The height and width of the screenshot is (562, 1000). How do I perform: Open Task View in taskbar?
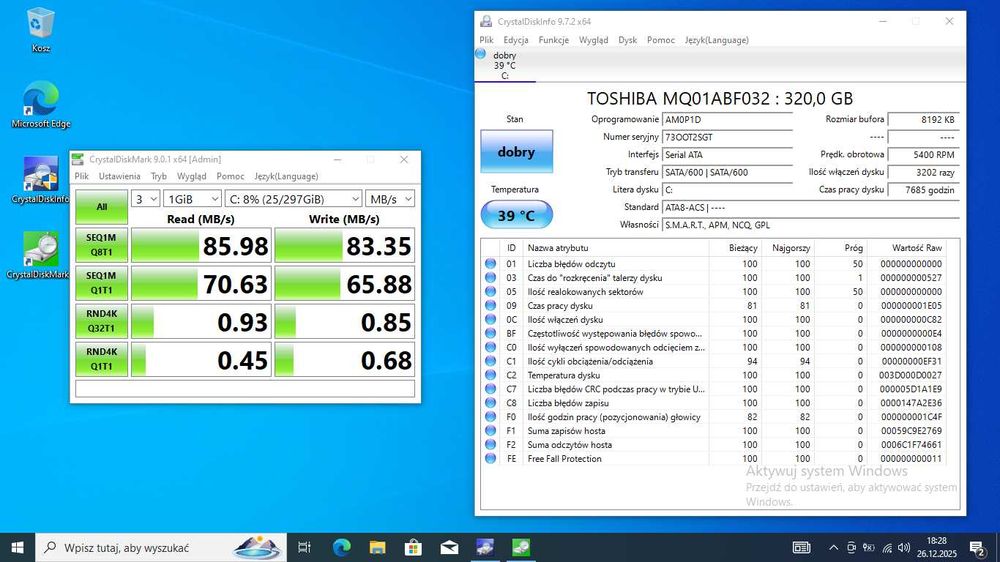tap(304, 547)
